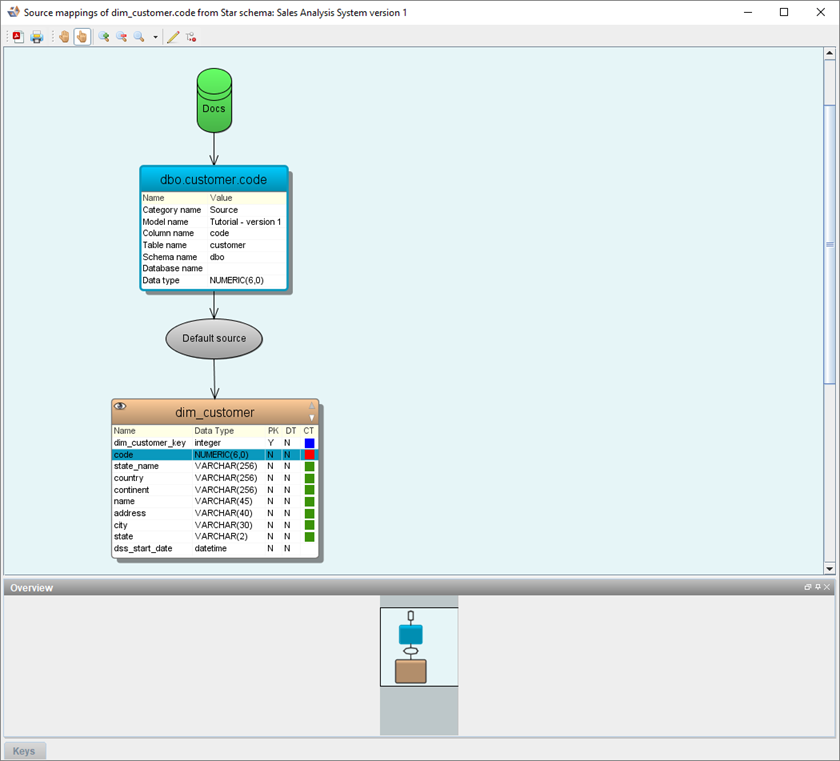
Task: Minimize the Source mappings window
Action: point(748,12)
